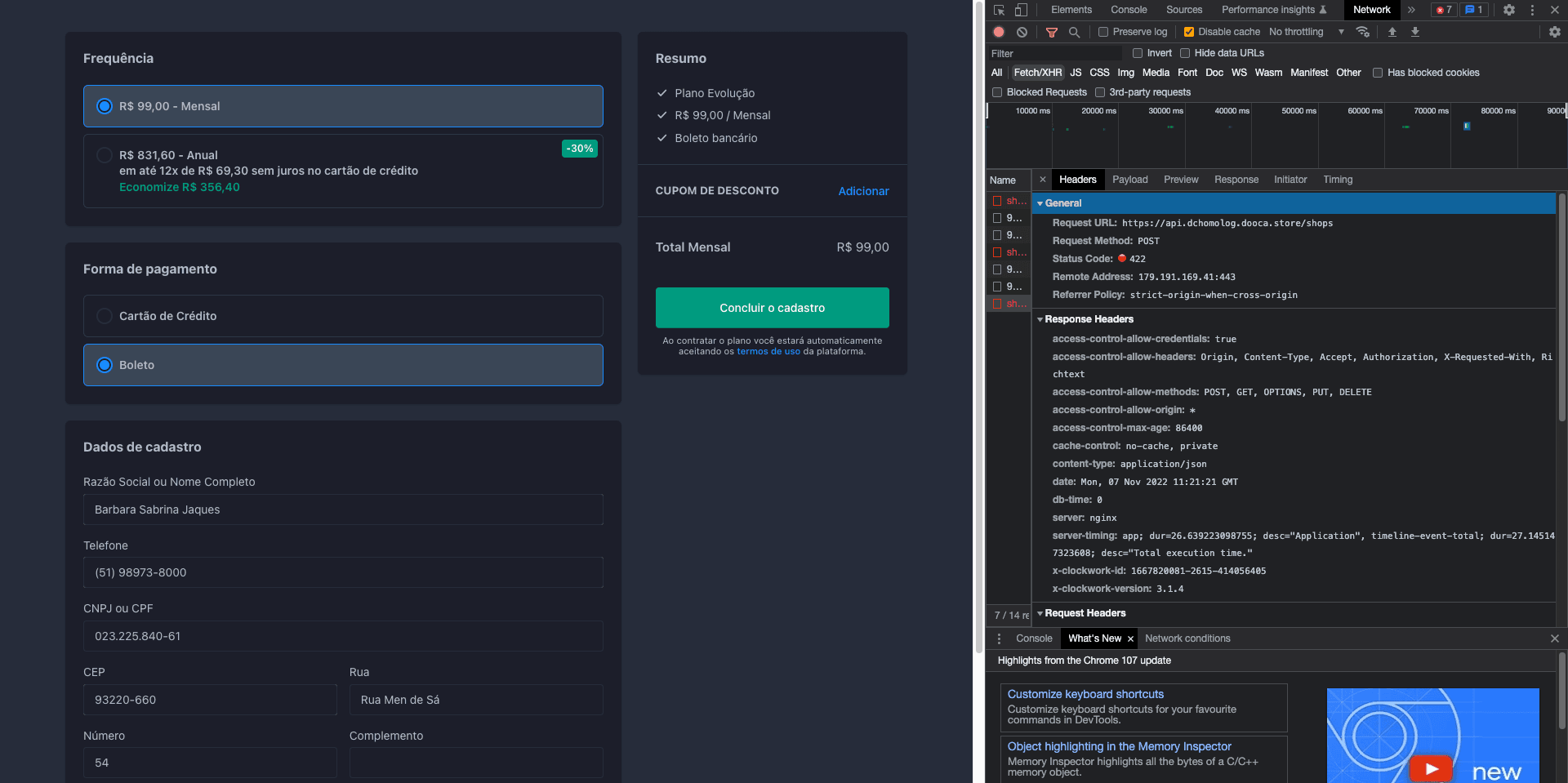Click the 7 errors counter badge
Screen dimensions: 1568x783
(x=1444, y=10)
